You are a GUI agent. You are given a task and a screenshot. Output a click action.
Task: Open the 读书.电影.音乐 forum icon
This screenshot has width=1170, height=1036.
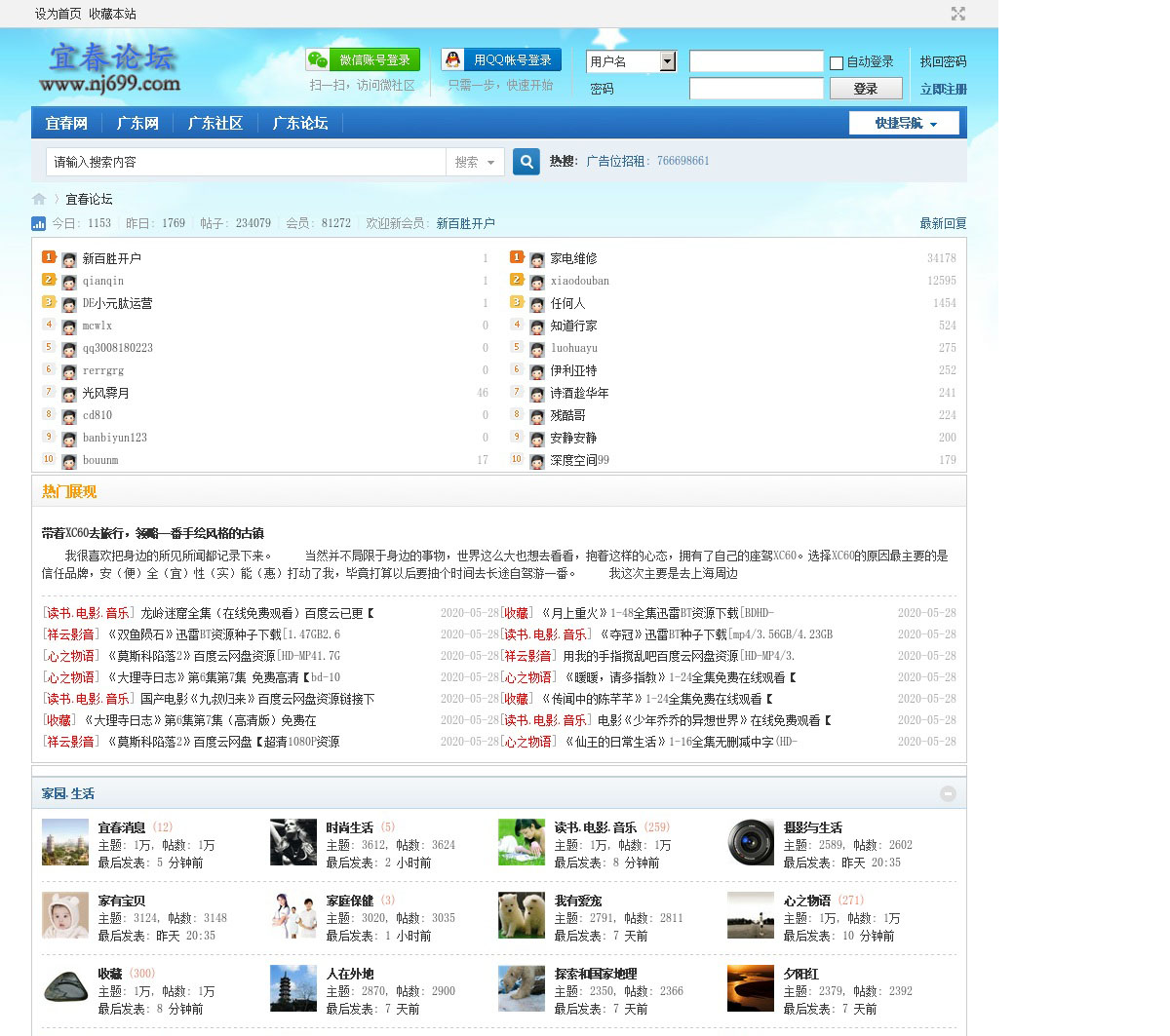522,843
